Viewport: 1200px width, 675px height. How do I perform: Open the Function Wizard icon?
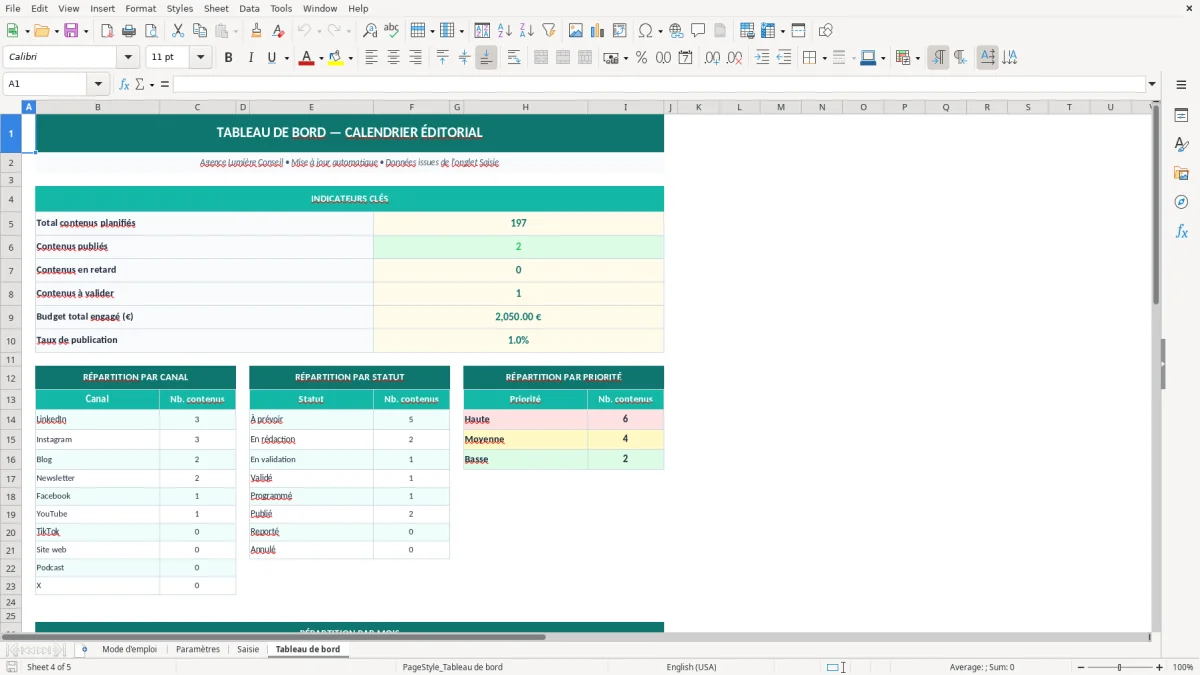pos(125,84)
